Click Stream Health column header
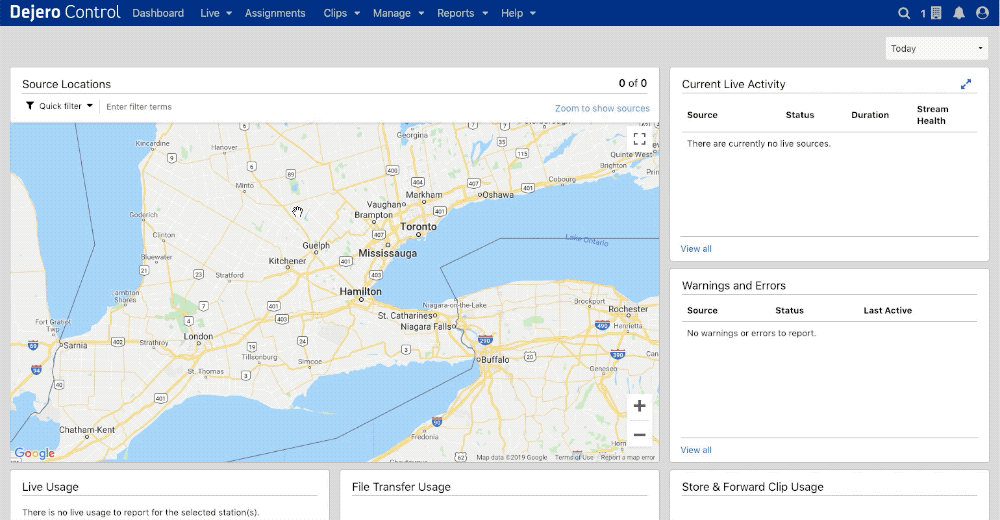Image resolution: width=1000 pixels, height=520 pixels. pyautogui.click(x=932, y=115)
